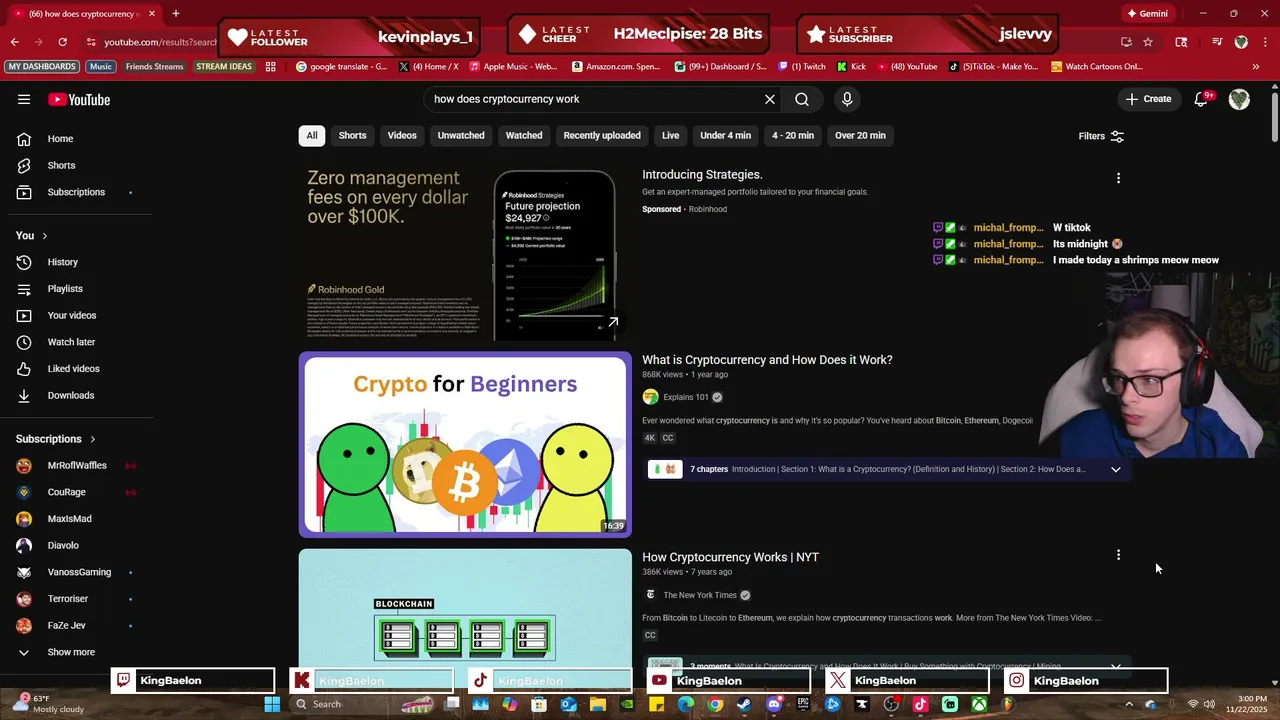Select the Over 20 min chip
1280x720 pixels.
(x=860, y=135)
